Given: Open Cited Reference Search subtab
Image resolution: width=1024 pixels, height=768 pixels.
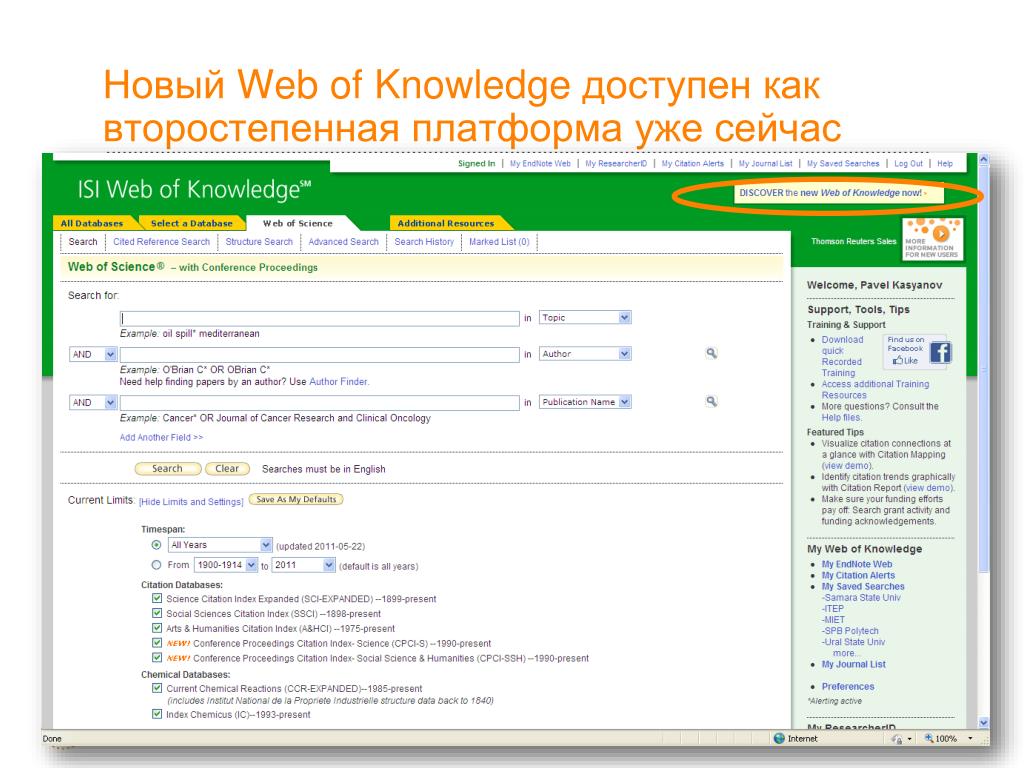Looking at the screenshot, I should coord(161,242).
